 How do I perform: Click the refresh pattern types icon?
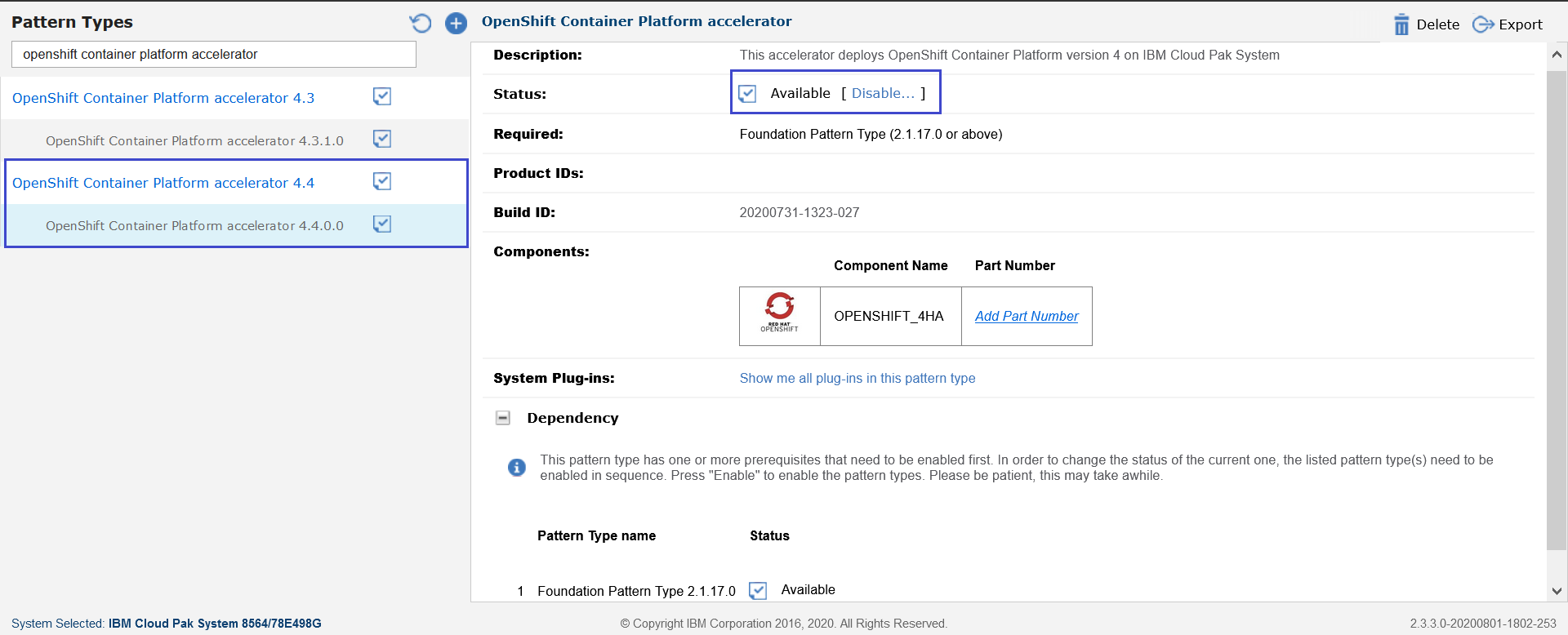click(x=421, y=23)
